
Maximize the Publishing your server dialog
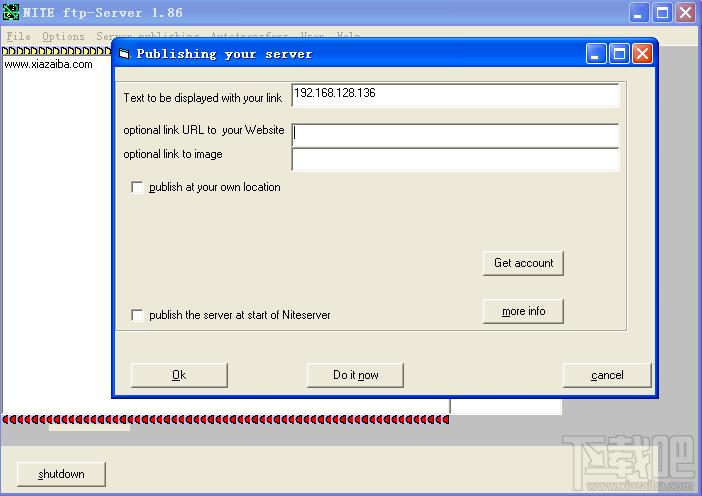click(619, 54)
